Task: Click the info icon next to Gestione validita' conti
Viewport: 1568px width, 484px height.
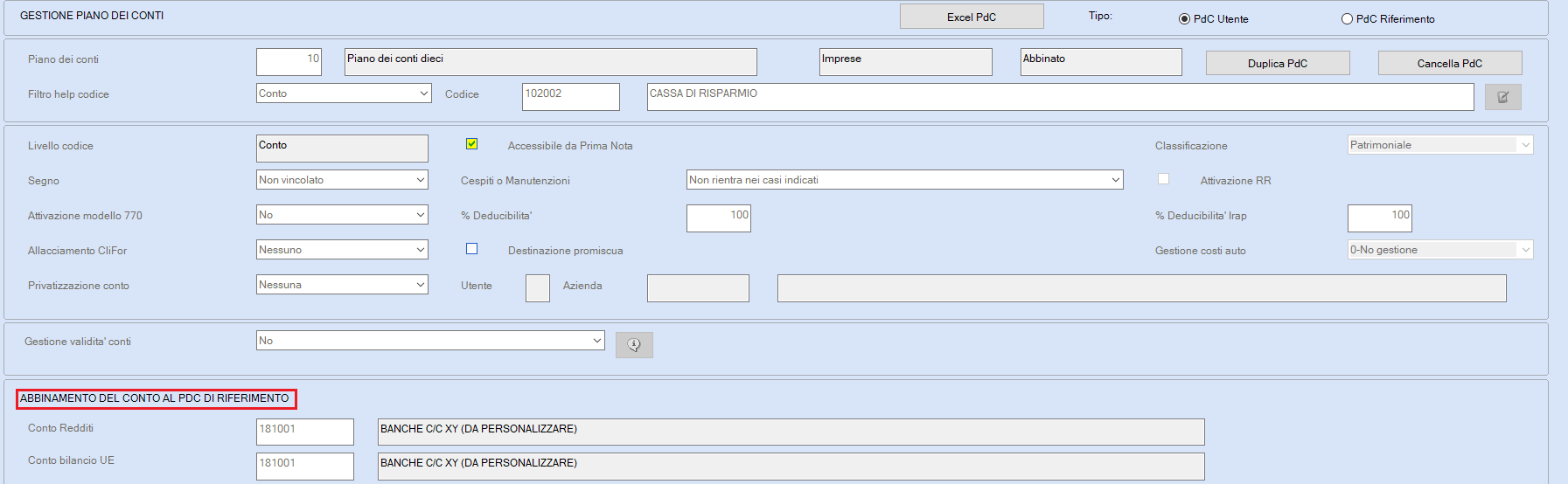Action: coord(634,345)
